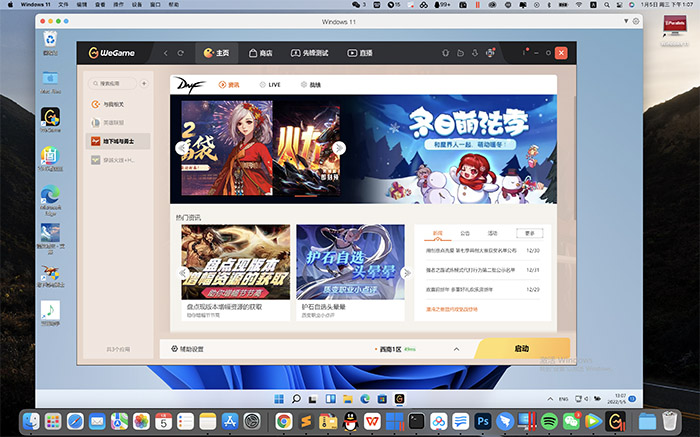Add an app with the plus button
This screenshot has width=700, height=437.
tap(144, 83)
